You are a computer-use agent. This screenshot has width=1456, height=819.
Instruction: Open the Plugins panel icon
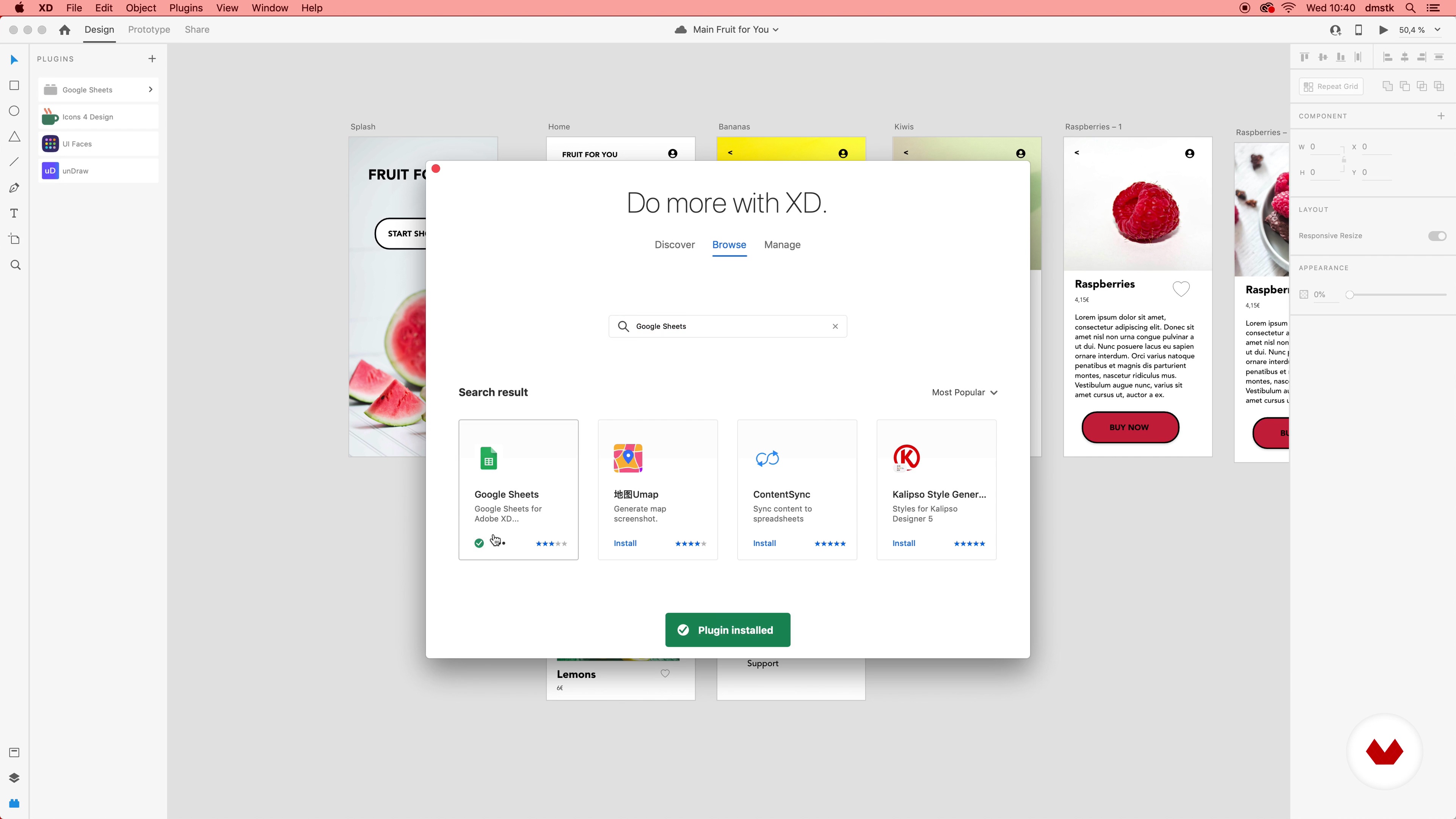[14, 803]
